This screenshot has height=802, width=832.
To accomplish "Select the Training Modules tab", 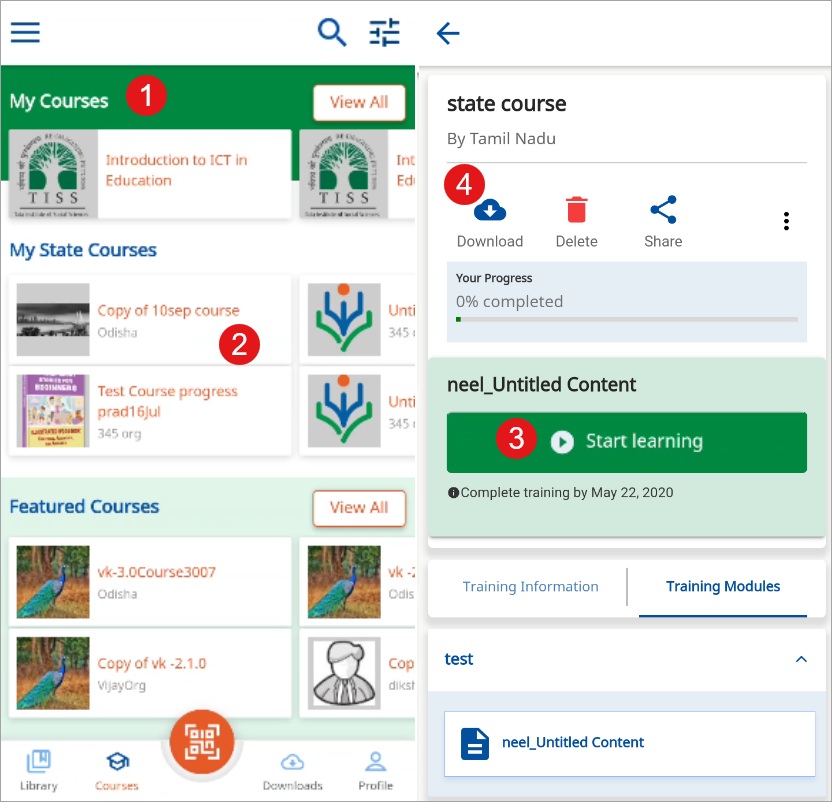I will point(723,587).
